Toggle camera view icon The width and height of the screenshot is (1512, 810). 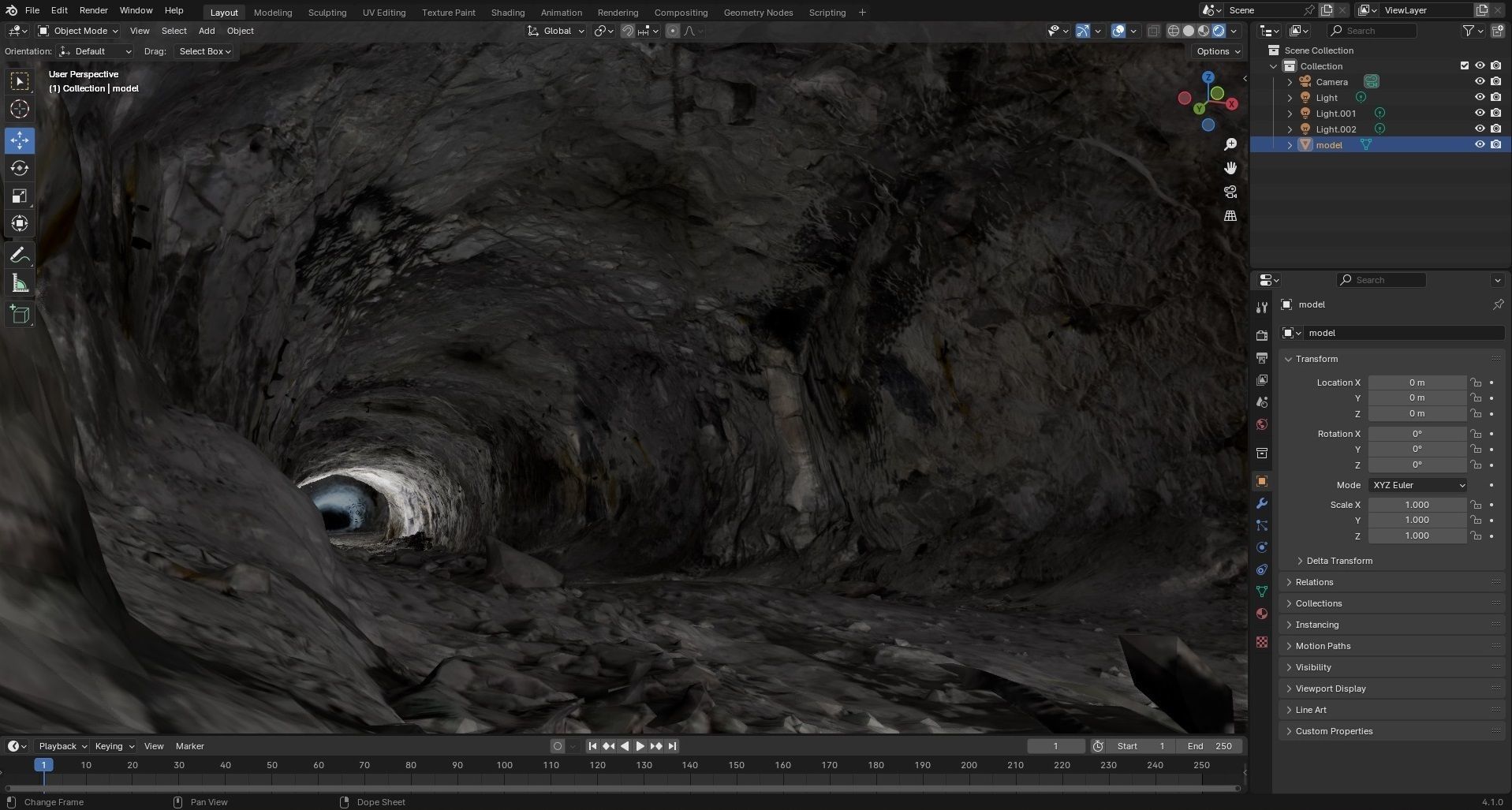click(x=1230, y=192)
